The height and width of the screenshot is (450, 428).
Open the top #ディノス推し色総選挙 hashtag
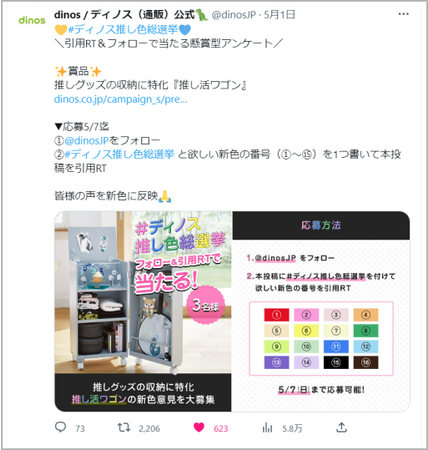pos(123,30)
